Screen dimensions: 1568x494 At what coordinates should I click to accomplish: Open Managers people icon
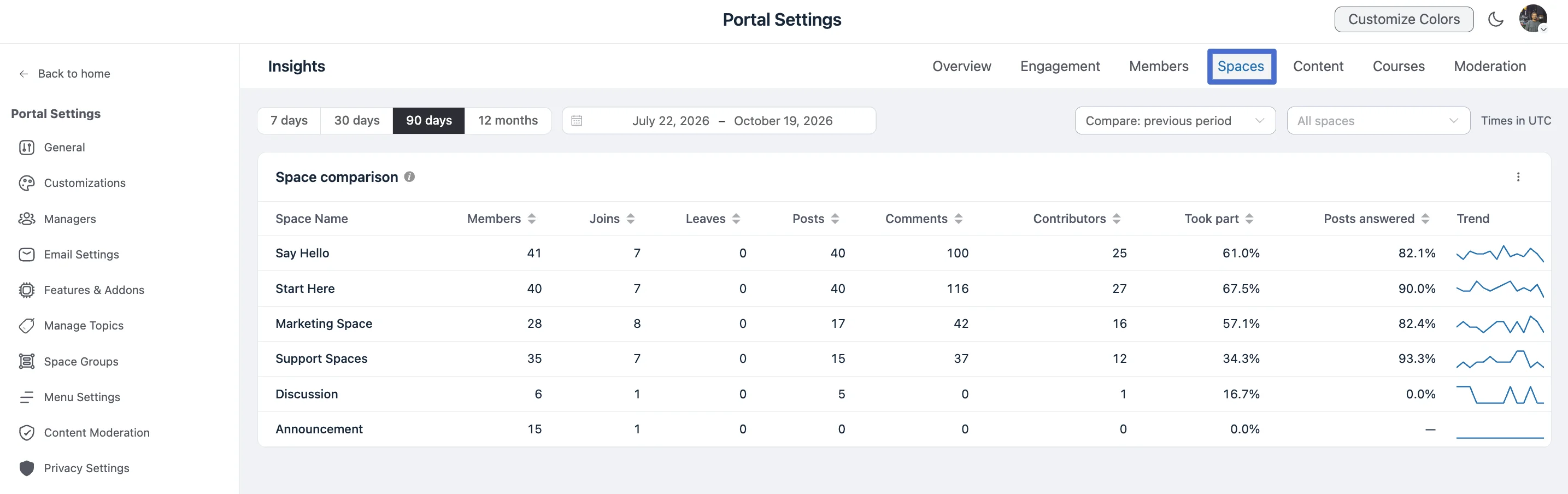tap(27, 219)
